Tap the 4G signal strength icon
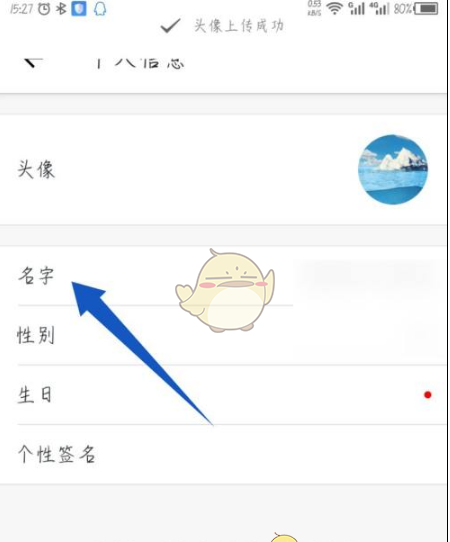The width and height of the screenshot is (450, 542). click(379, 9)
